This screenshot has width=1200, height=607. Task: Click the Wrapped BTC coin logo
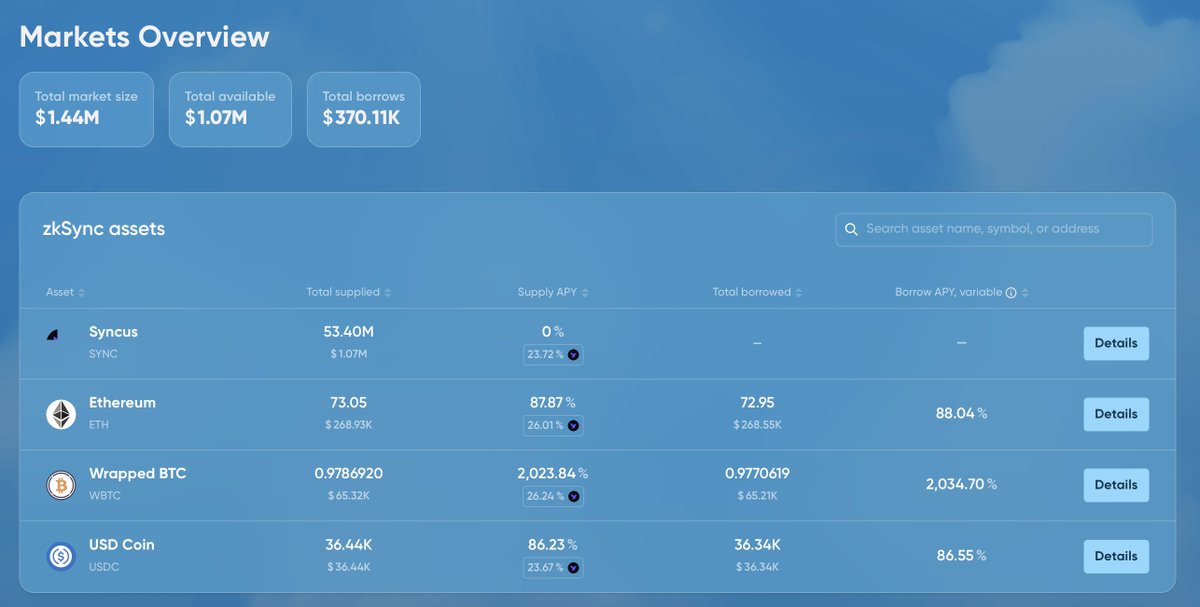61,485
